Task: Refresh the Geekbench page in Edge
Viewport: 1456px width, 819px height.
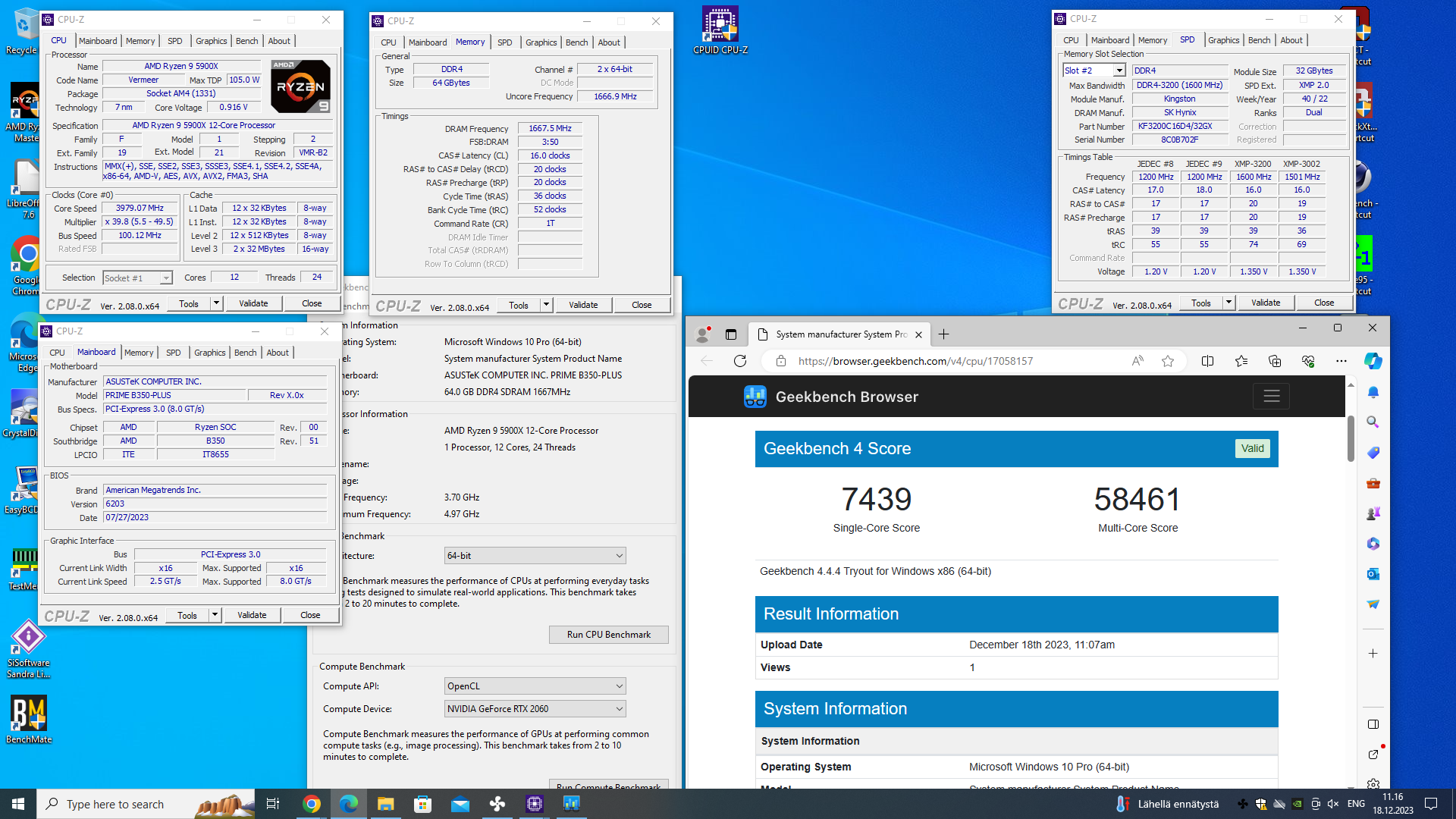Action: point(740,361)
